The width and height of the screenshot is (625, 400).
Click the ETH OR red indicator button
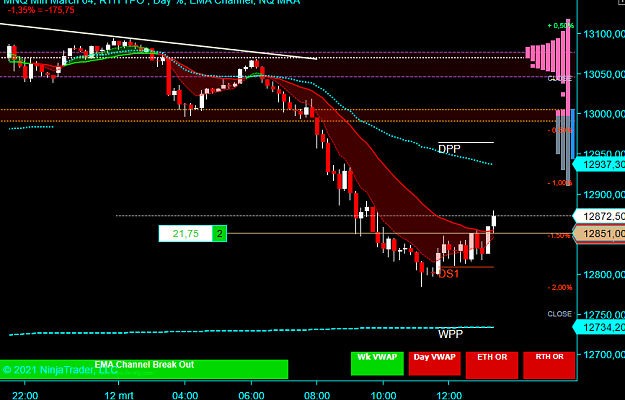pyautogui.click(x=492, y=365)
